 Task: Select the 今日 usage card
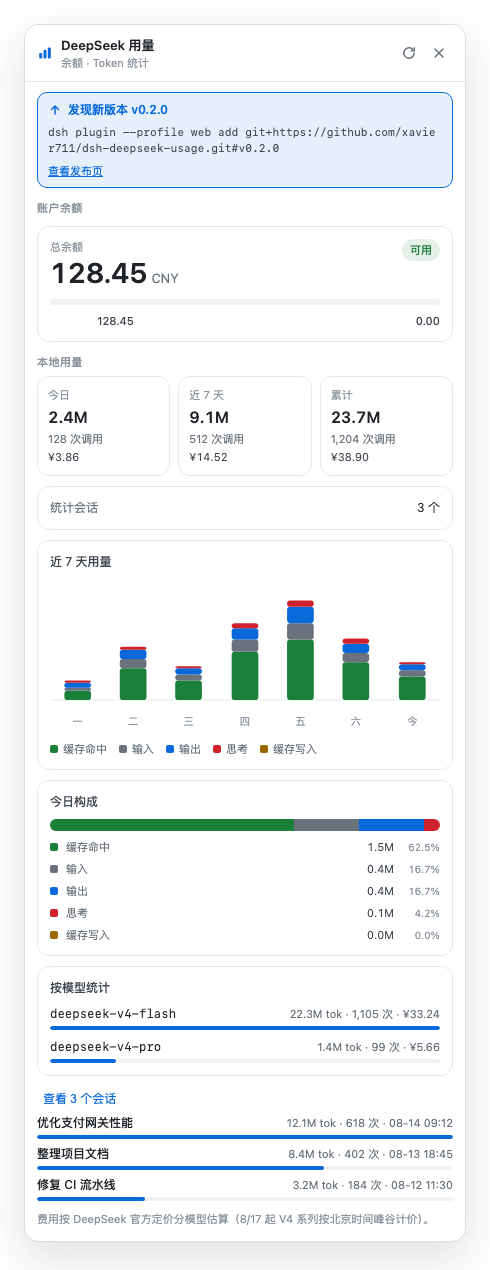pyautogui.click(x=103, y=425)
